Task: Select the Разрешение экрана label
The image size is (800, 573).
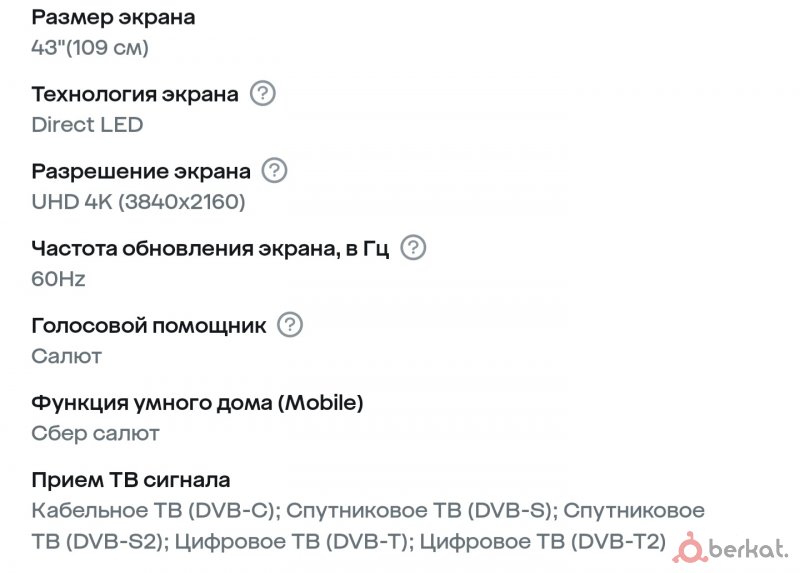Action: (x=141, y=172)
